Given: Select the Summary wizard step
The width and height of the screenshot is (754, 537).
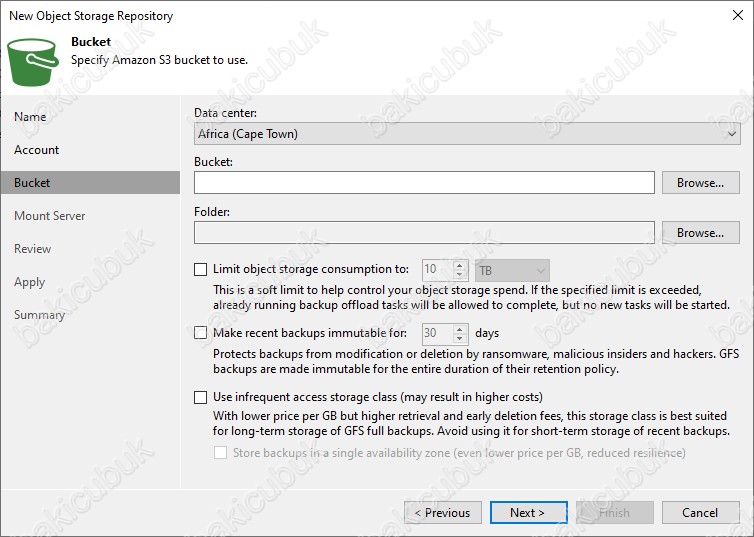Looking at the screenshot, I should [x=39, y=315].
